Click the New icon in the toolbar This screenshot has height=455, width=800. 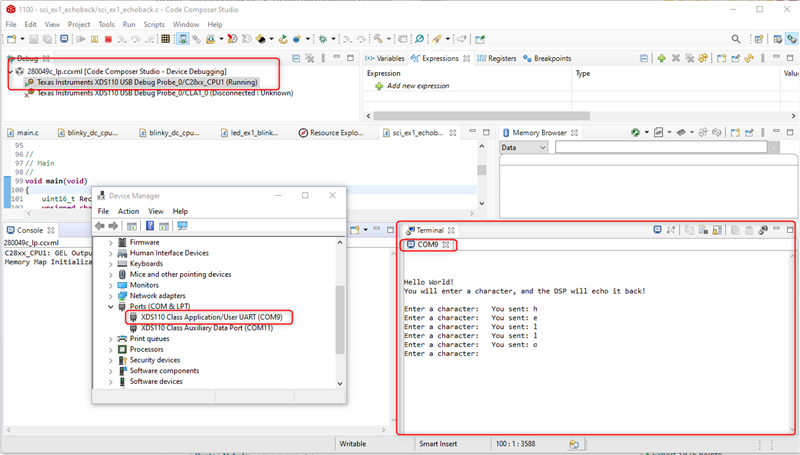12,39
